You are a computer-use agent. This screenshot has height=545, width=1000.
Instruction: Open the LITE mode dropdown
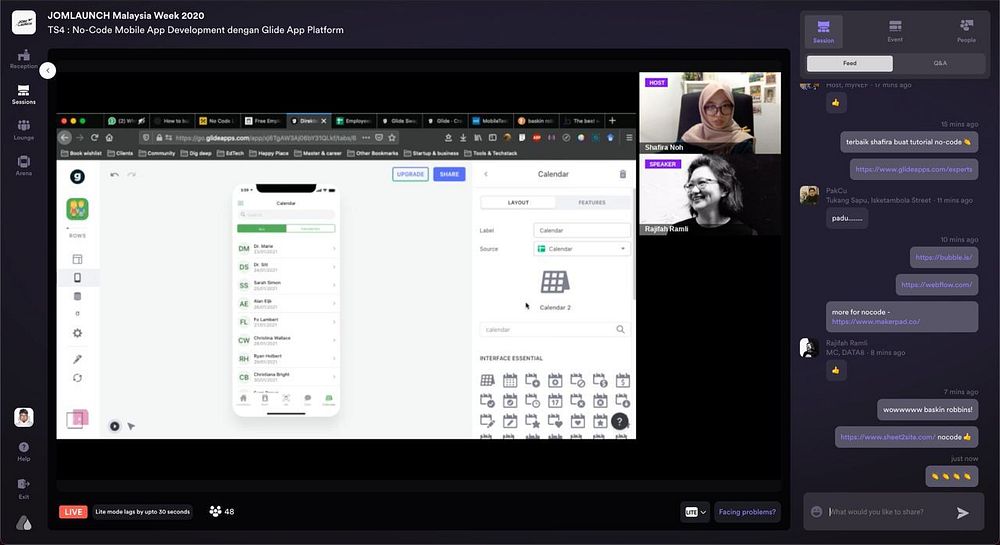(695, 512)
